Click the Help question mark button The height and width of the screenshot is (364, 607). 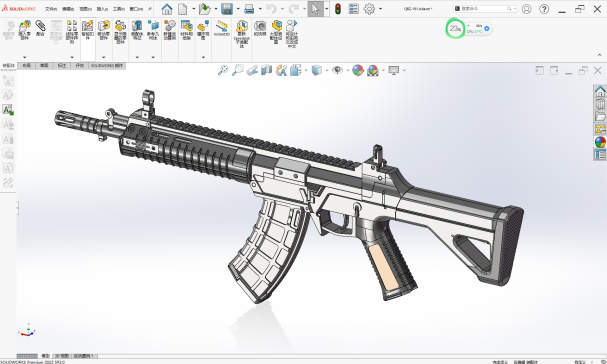coord(544,9)
